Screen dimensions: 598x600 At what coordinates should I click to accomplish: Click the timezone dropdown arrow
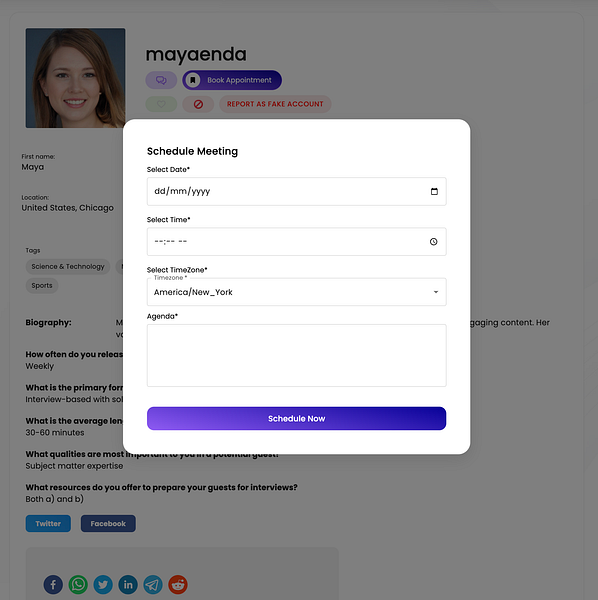tap(435, 292)
